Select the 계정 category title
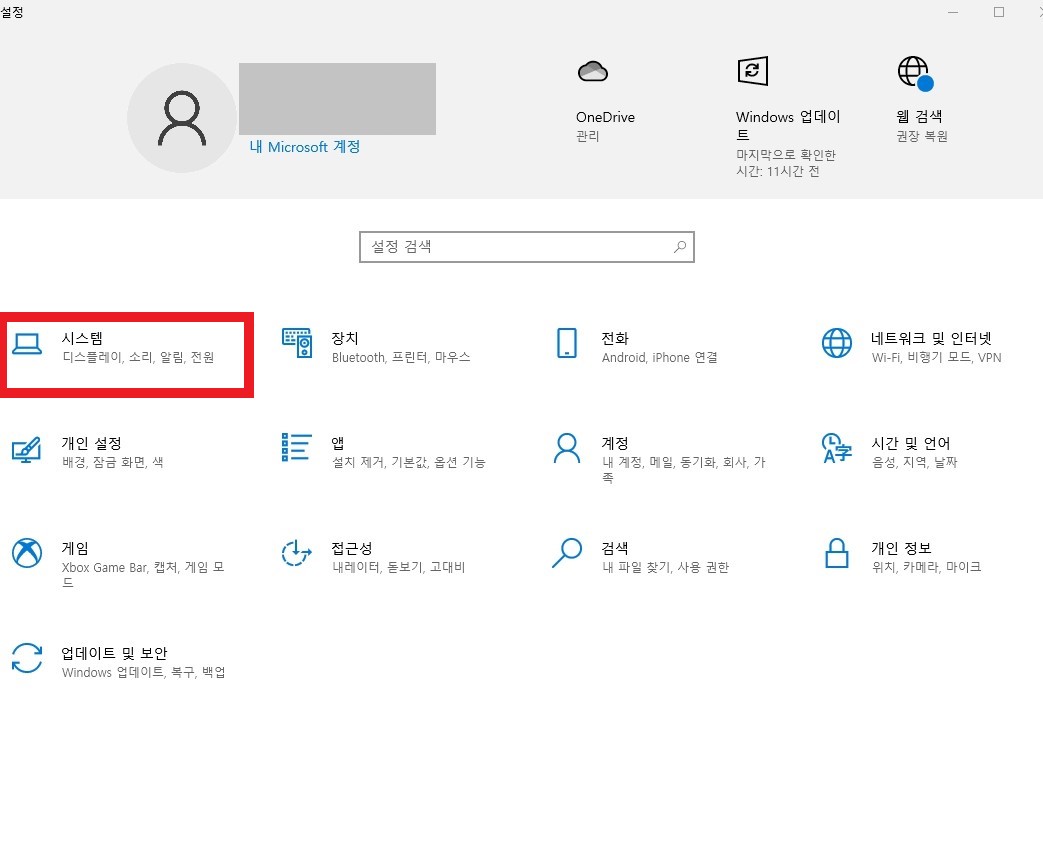Screen dimensions: 1043x843 (615, 443)
